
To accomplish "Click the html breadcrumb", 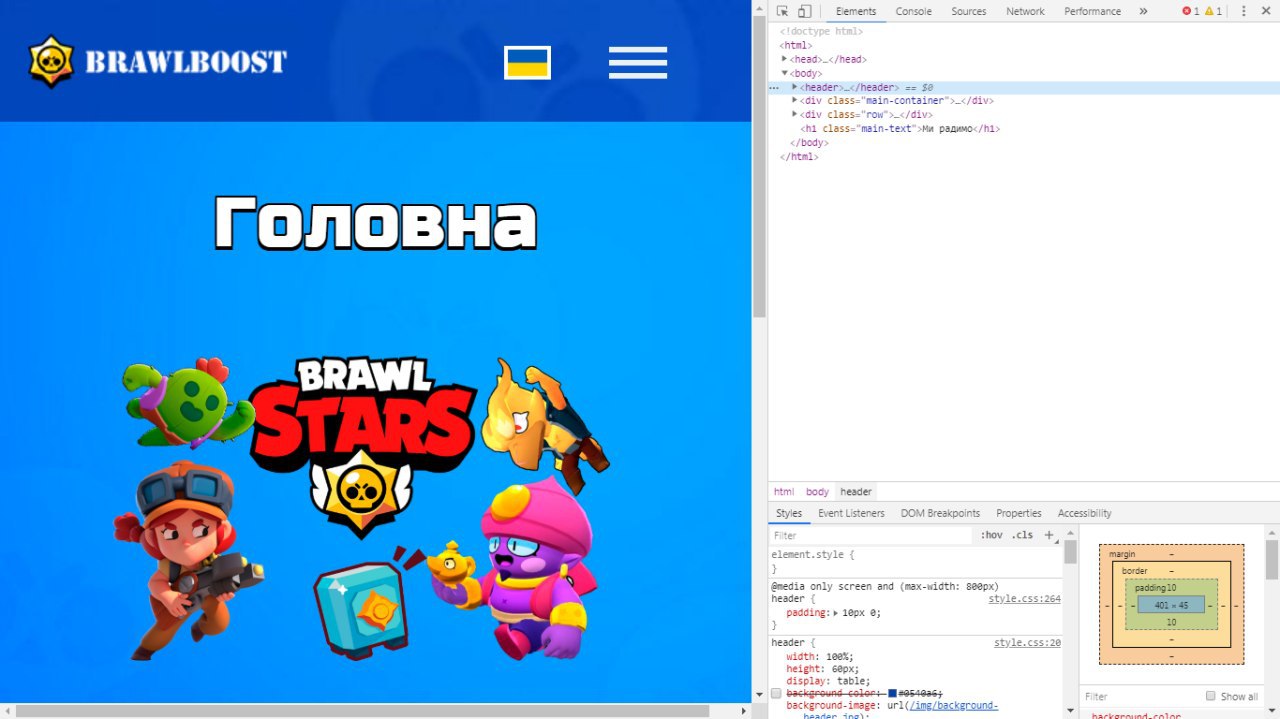I will [783, 492].
